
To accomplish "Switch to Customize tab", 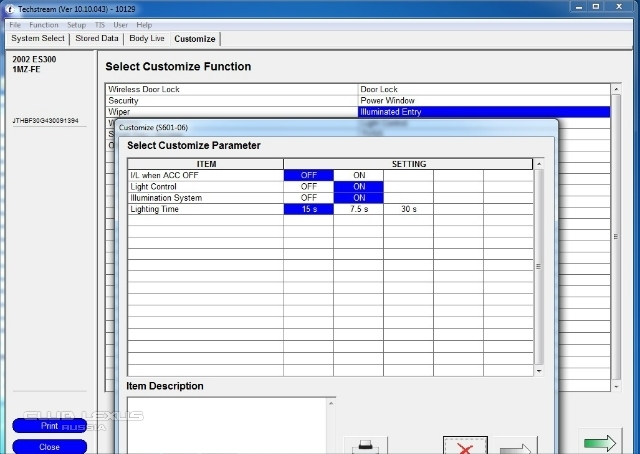I will [x=195, y=39].
